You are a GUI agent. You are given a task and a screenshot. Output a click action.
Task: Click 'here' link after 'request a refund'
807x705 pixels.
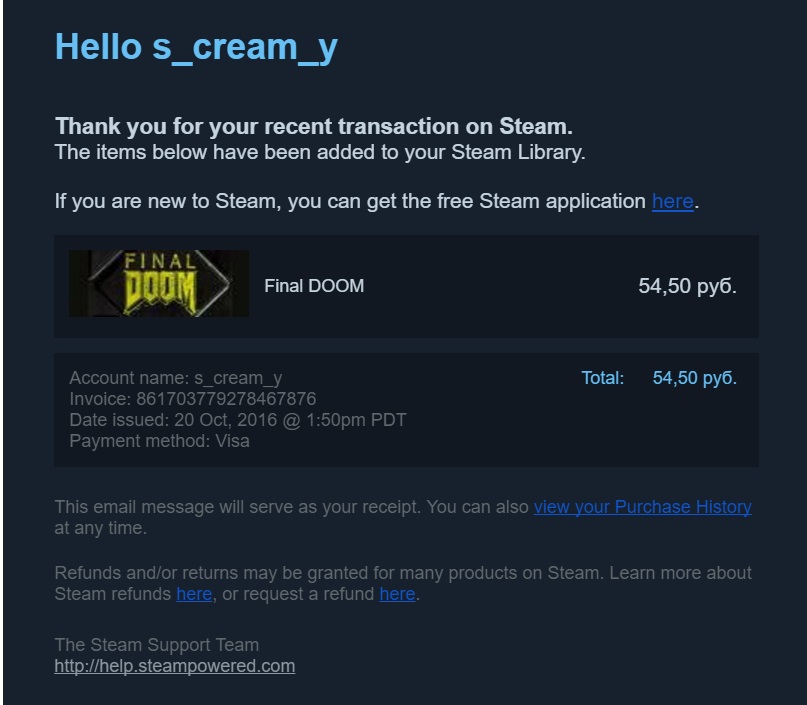click(x=397, y=594)
